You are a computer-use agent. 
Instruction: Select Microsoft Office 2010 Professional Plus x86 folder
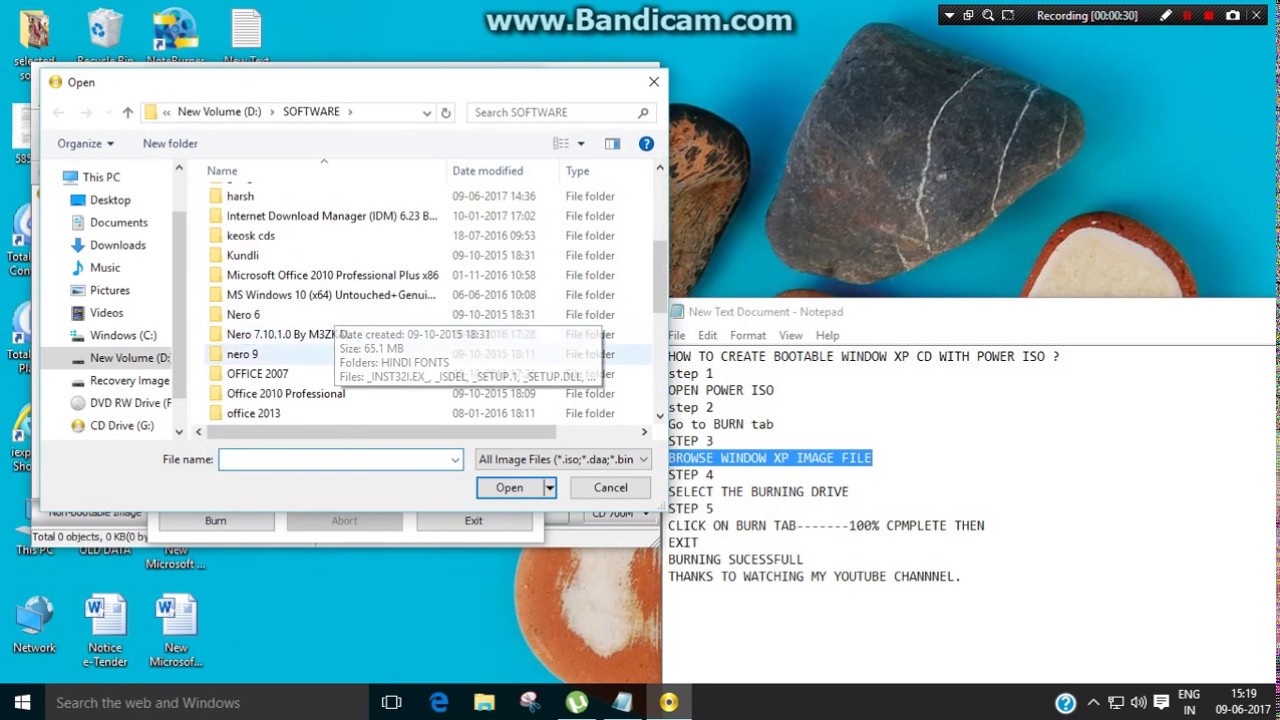pos(332,275)
